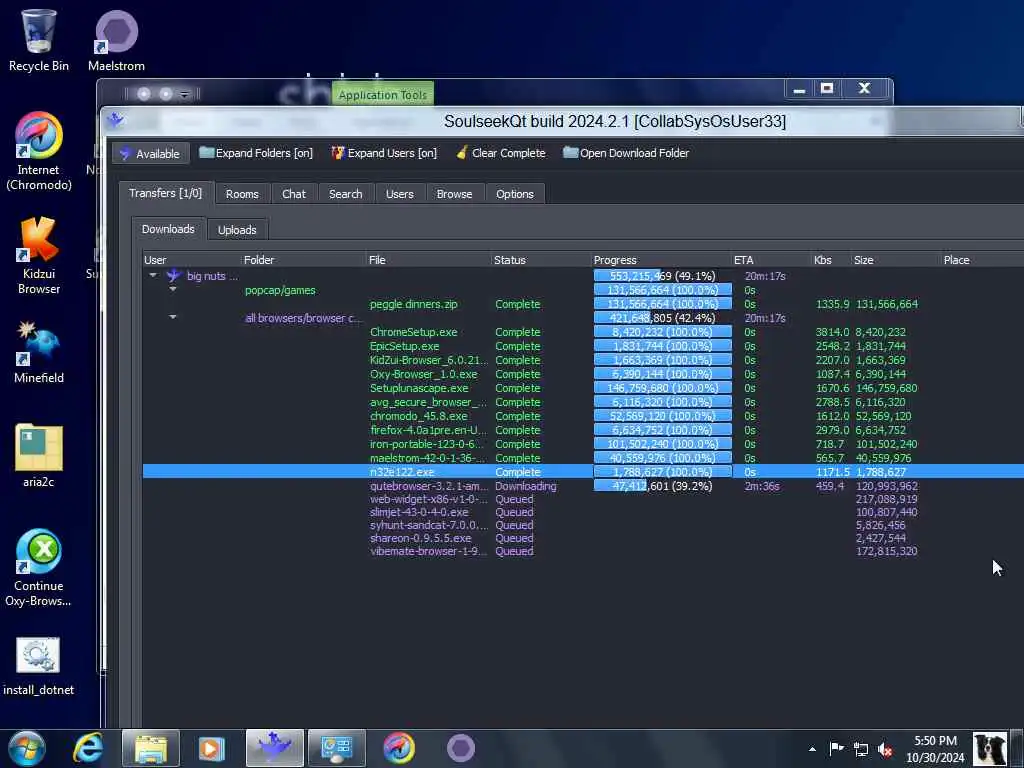Open Internet (Chromodo) desktop shortcut
The height and width of the screenshot is (768, 1024).
(x=39, y=152)
